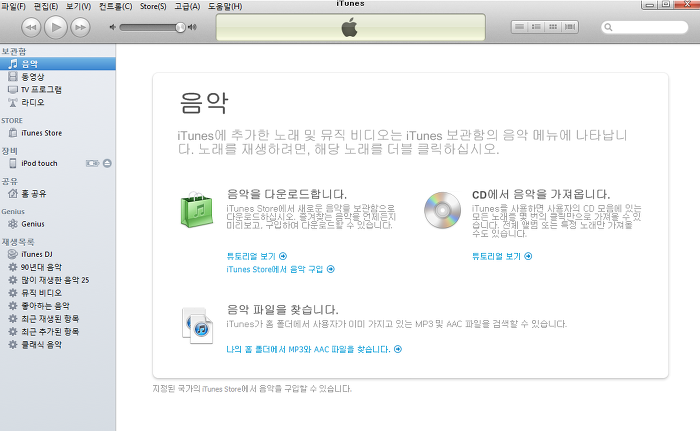
Task: Select the iPod touch device
Action: tap(58, 163)
